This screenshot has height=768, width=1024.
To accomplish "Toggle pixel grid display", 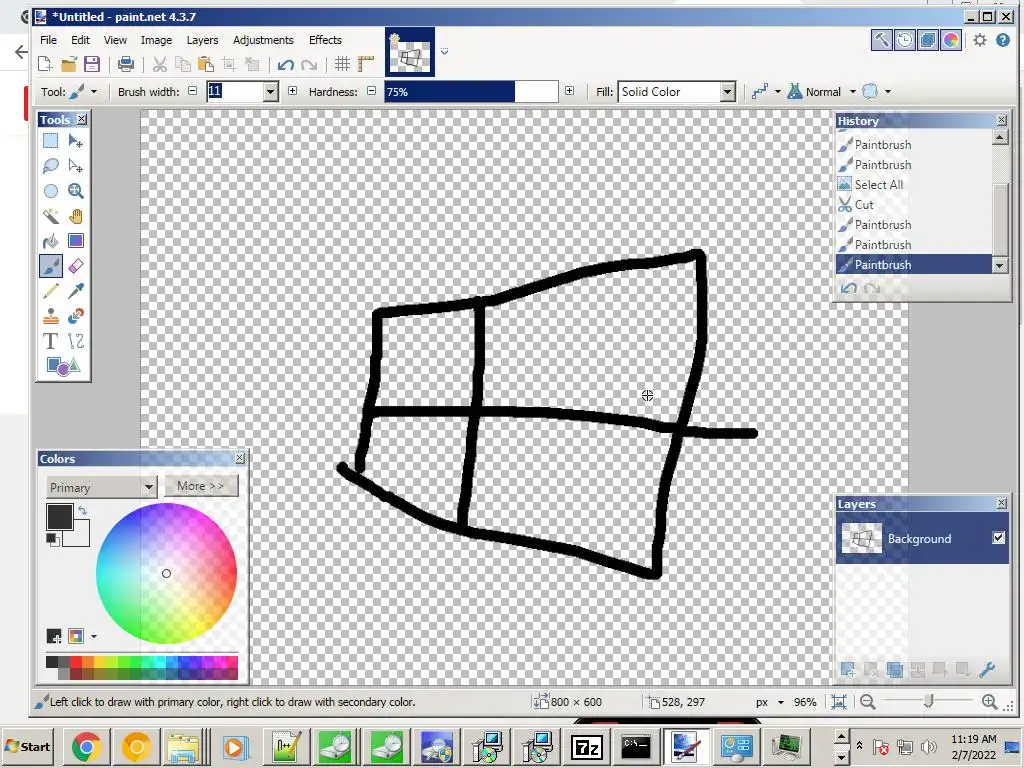I will click(x=342, y=64).
